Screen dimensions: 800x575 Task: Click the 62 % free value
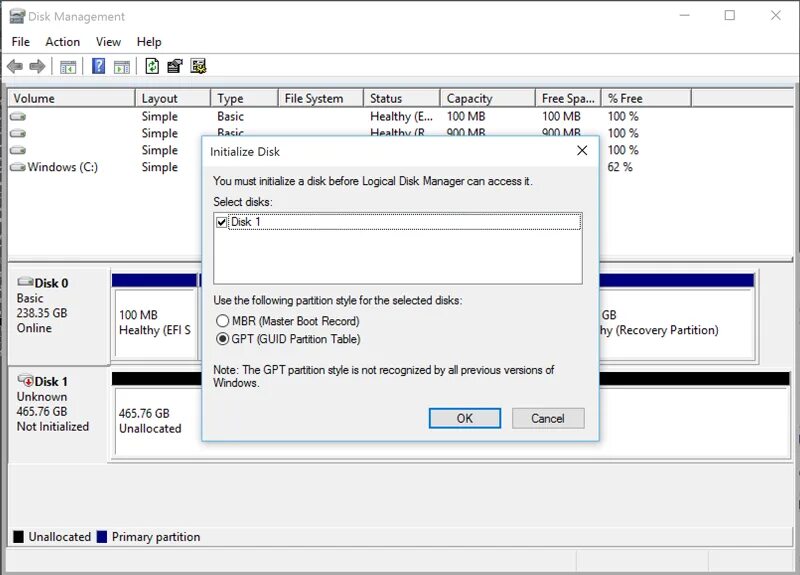point(620,167)
